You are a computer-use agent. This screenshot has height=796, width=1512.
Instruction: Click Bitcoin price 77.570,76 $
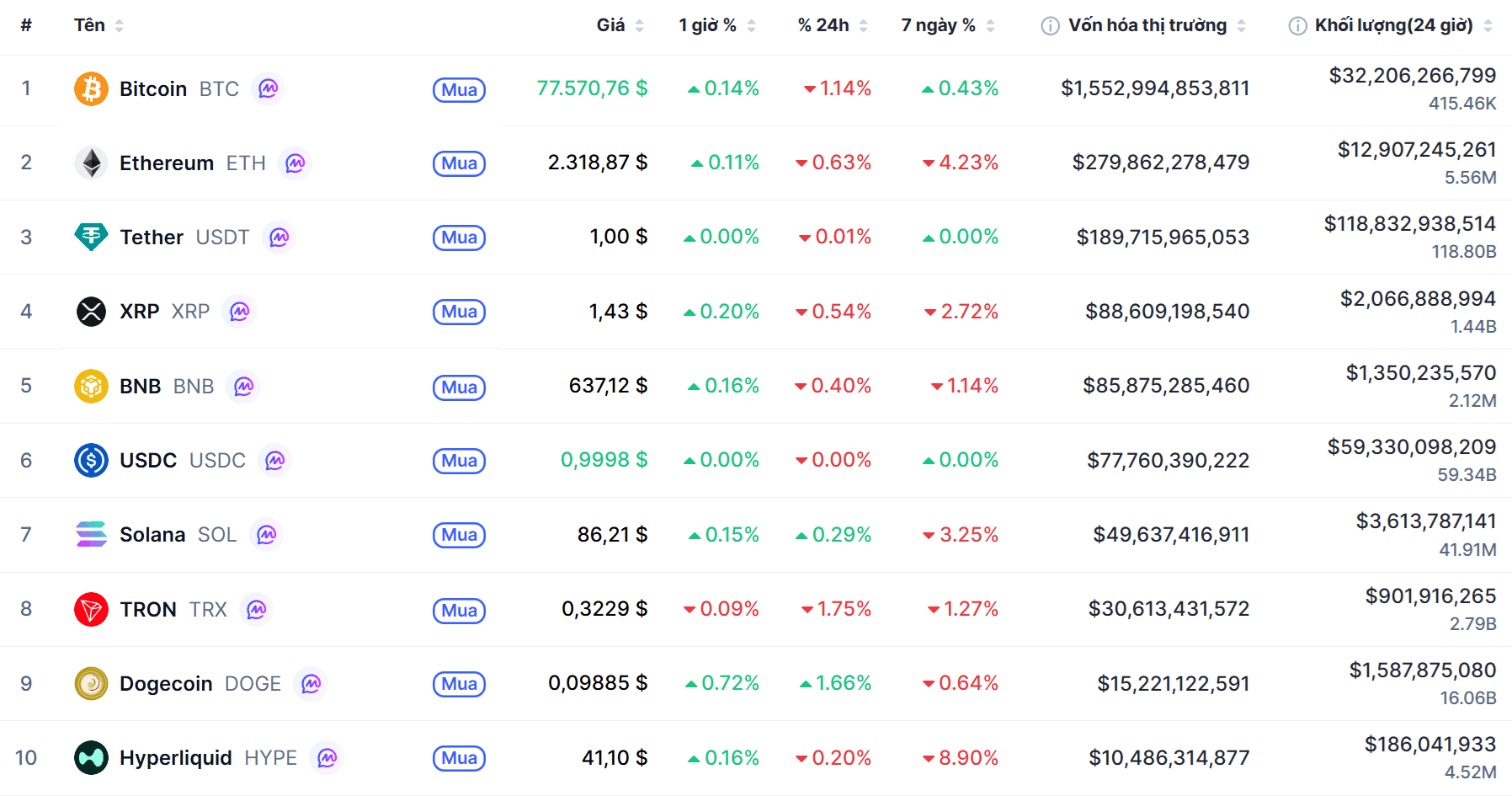(x=593, y=88)
